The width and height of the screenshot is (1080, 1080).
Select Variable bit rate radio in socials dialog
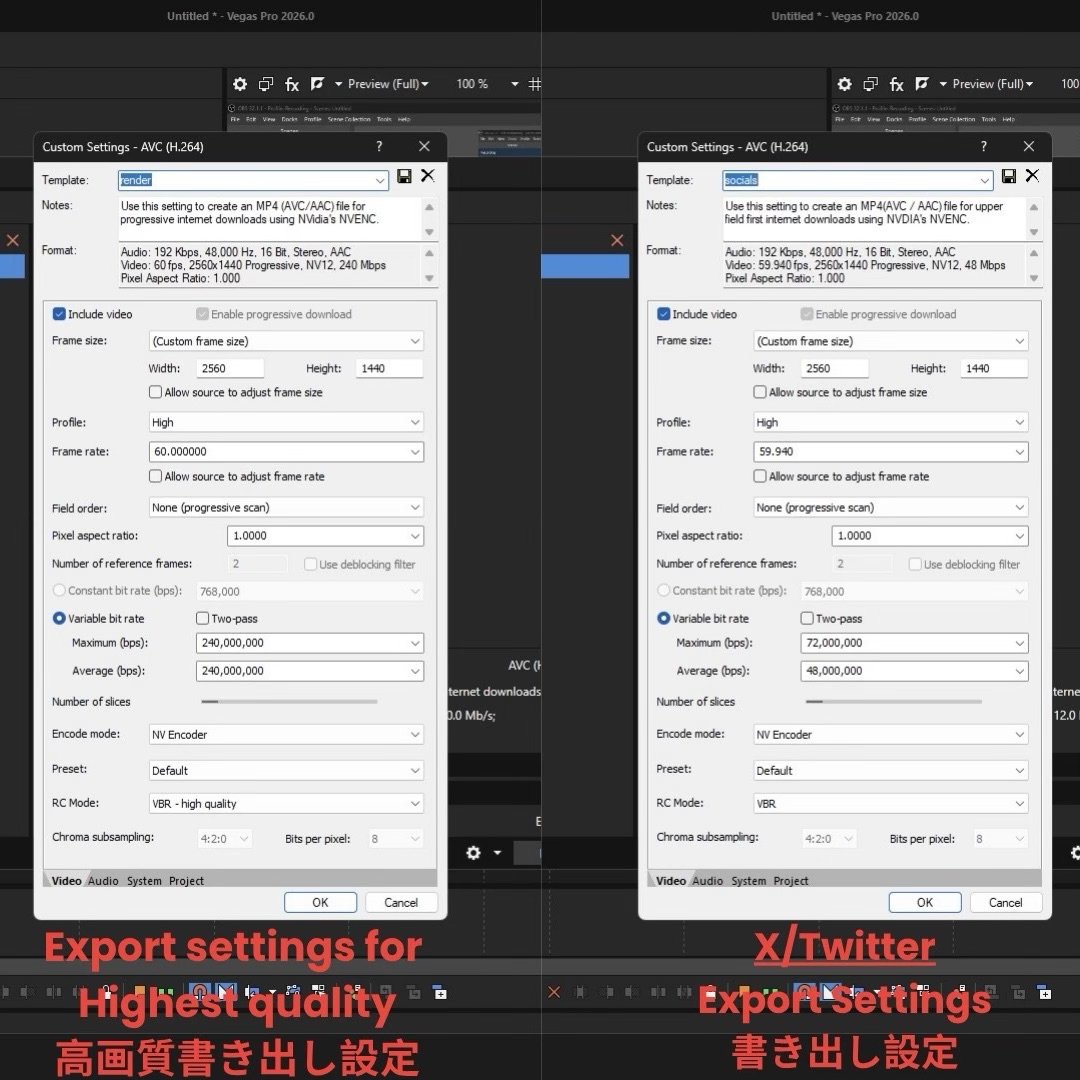pos(664,618)
